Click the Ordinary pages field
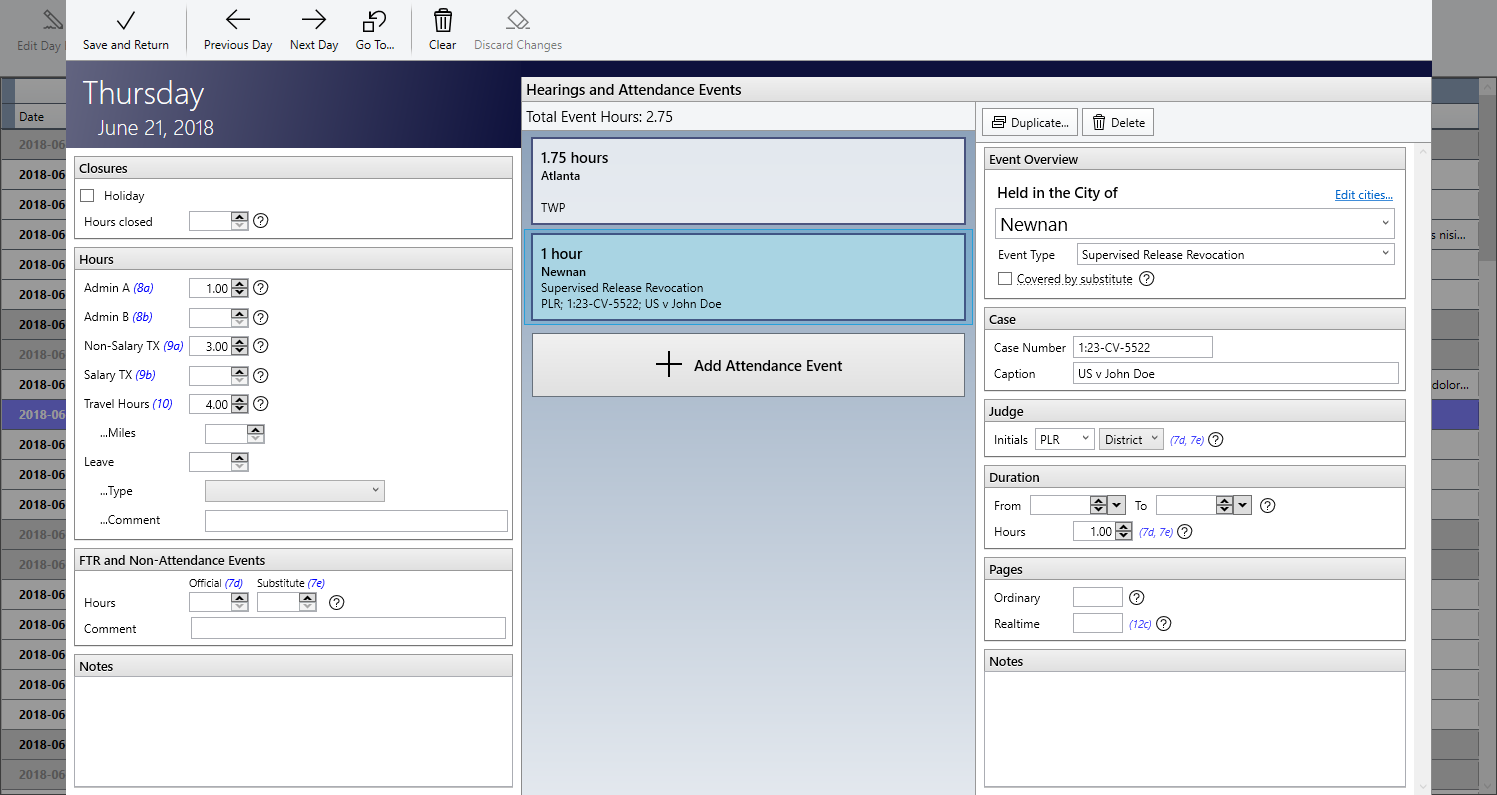1497x795 pixels. (1098, 597)
